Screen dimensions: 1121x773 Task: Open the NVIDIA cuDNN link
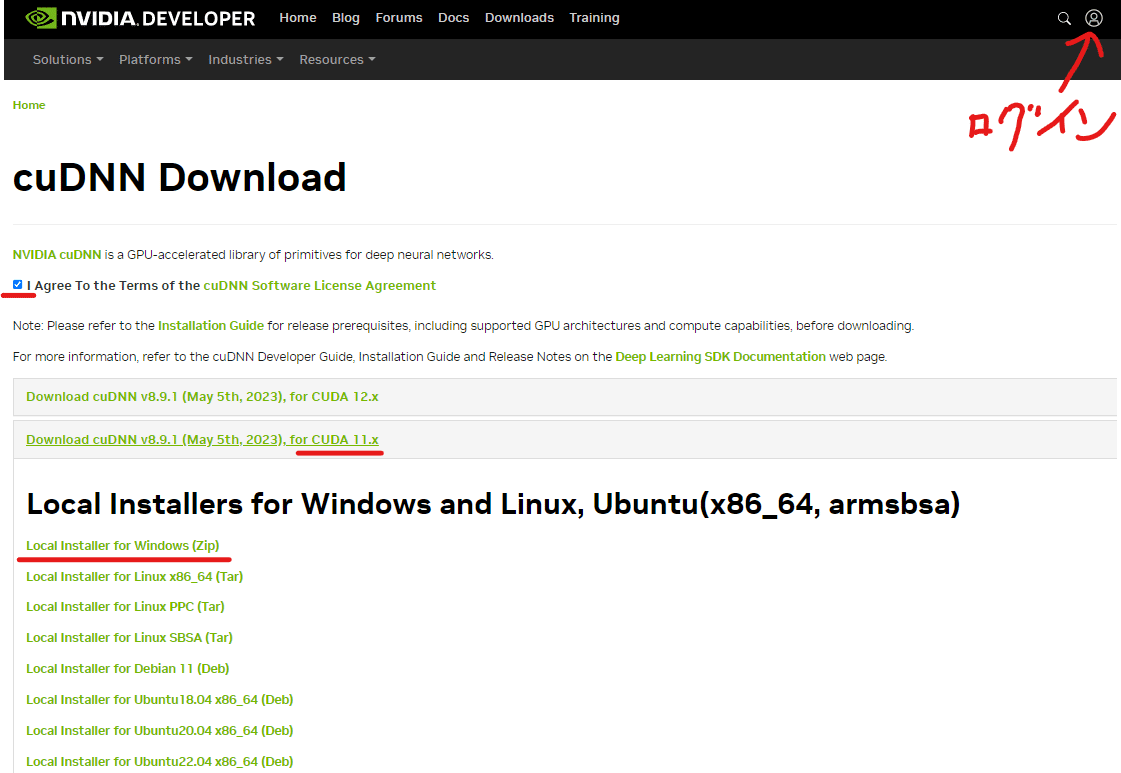[57, 255]
